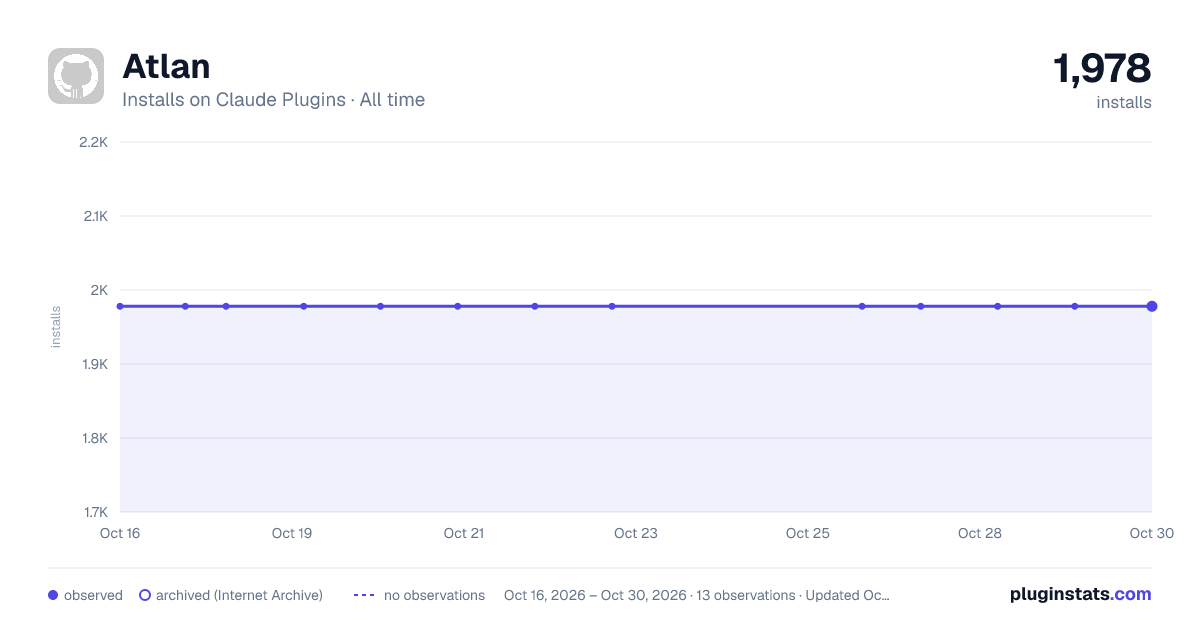Click the 1.8K y-axis label

[93, 438]
